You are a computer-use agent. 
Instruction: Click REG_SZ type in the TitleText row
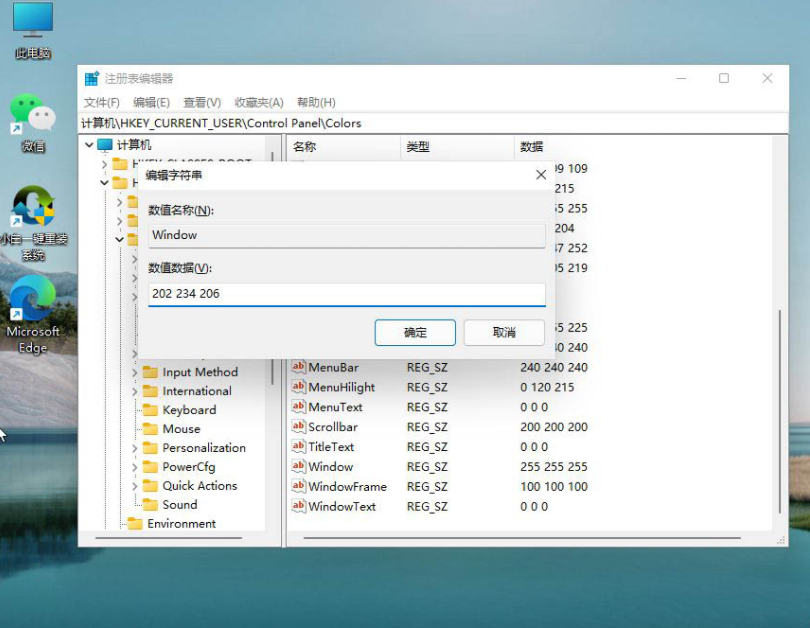pos(427,447)
